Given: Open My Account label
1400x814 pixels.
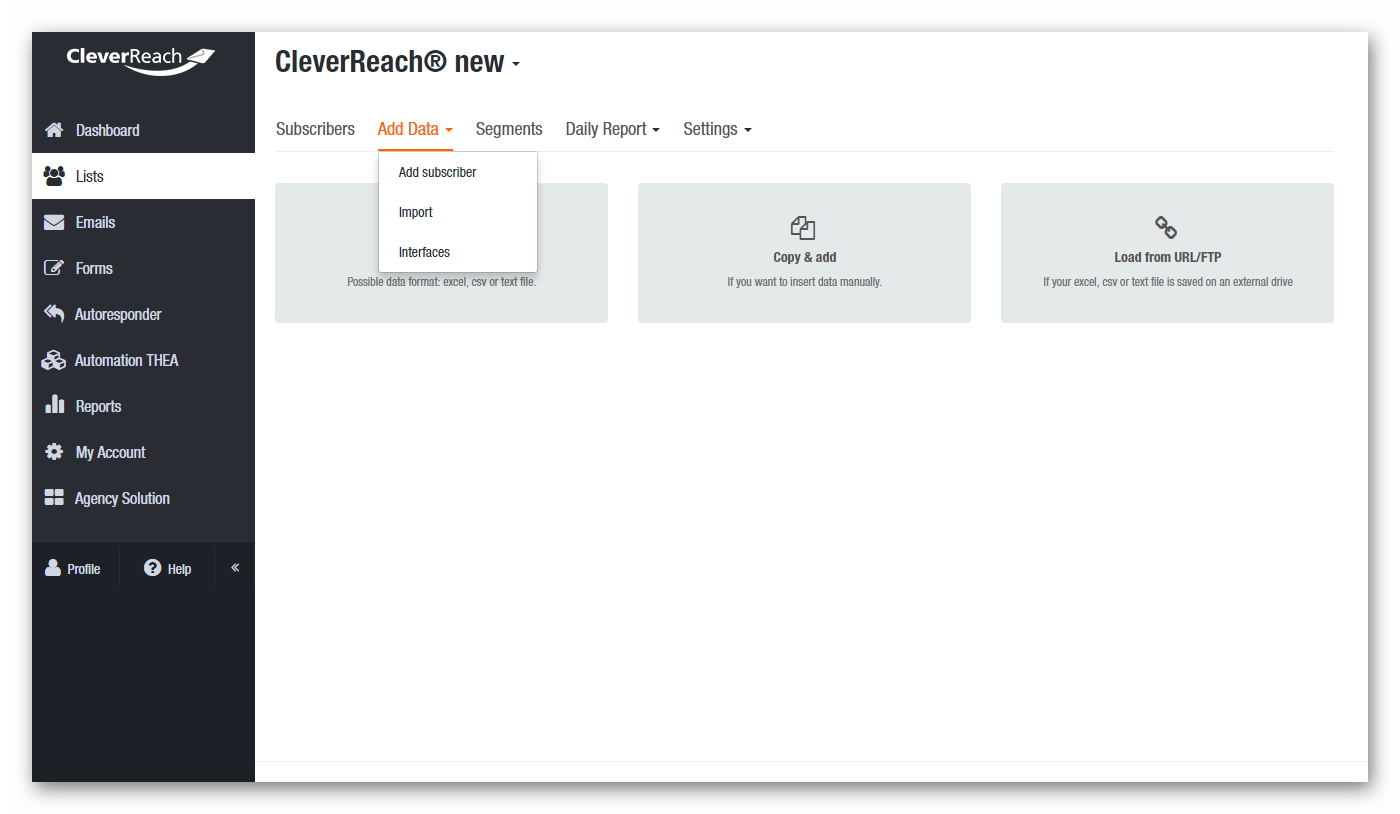Looking at the screenshot, I should [110, 452].
